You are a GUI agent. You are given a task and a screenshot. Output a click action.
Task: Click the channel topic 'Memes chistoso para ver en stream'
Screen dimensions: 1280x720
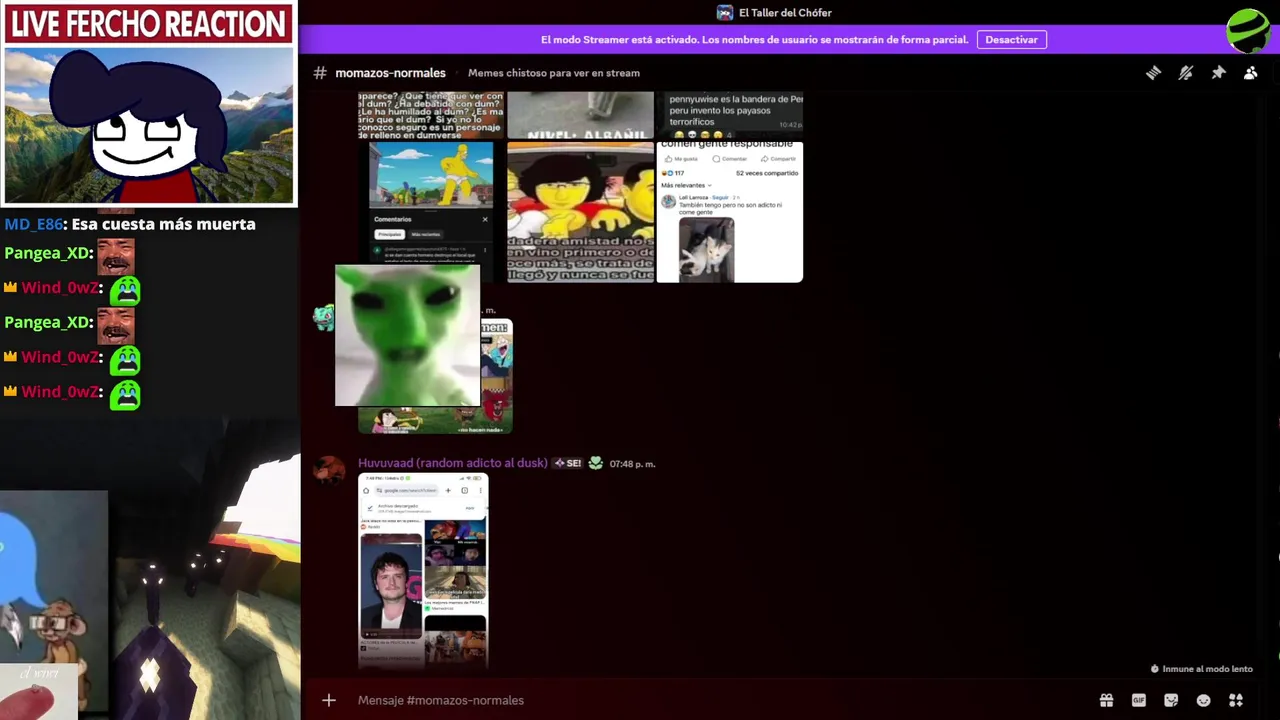coord(554,73)
